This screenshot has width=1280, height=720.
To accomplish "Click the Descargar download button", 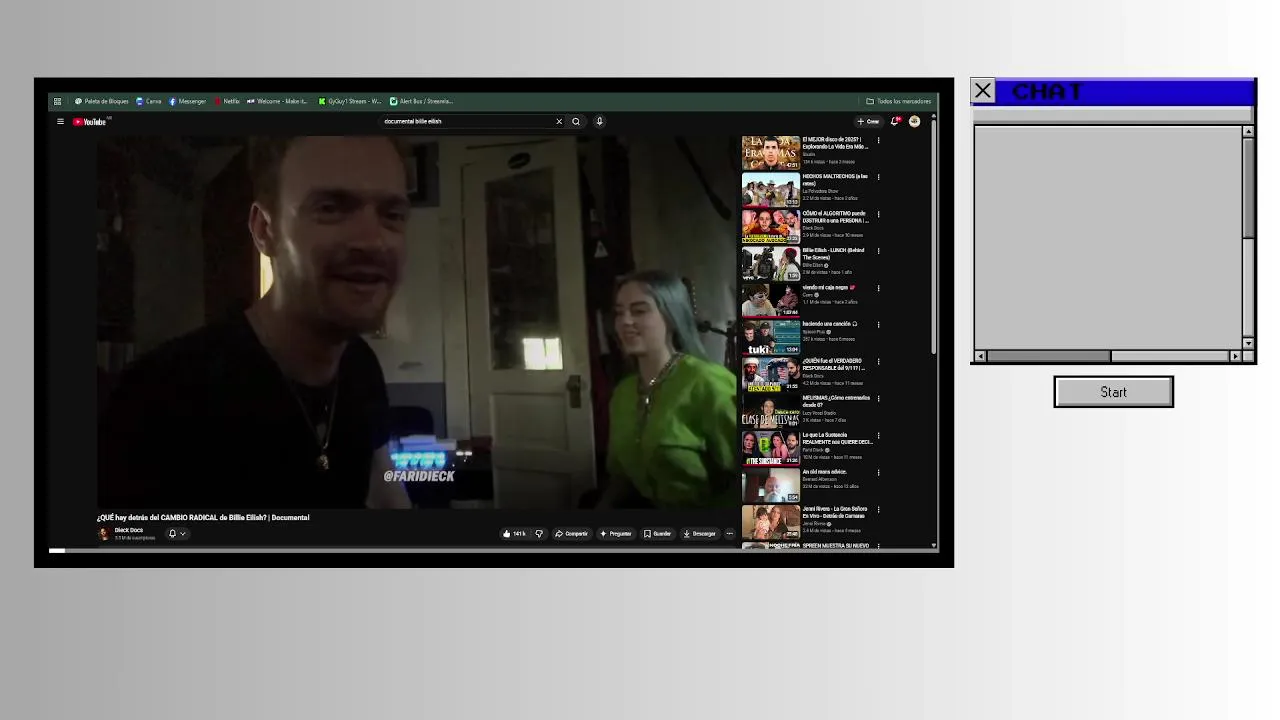I will click(x=699, y=534).
